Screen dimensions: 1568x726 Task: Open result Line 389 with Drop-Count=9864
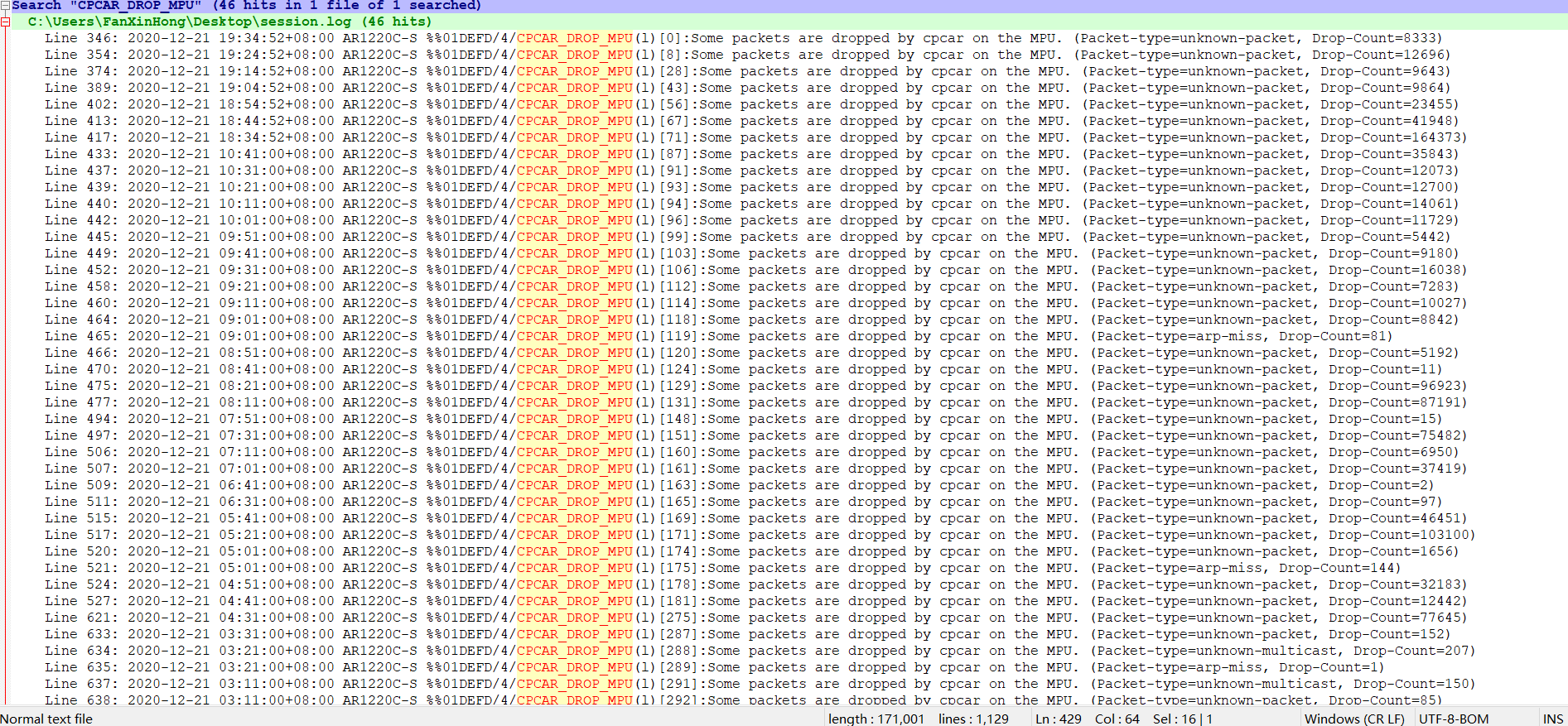748,88
